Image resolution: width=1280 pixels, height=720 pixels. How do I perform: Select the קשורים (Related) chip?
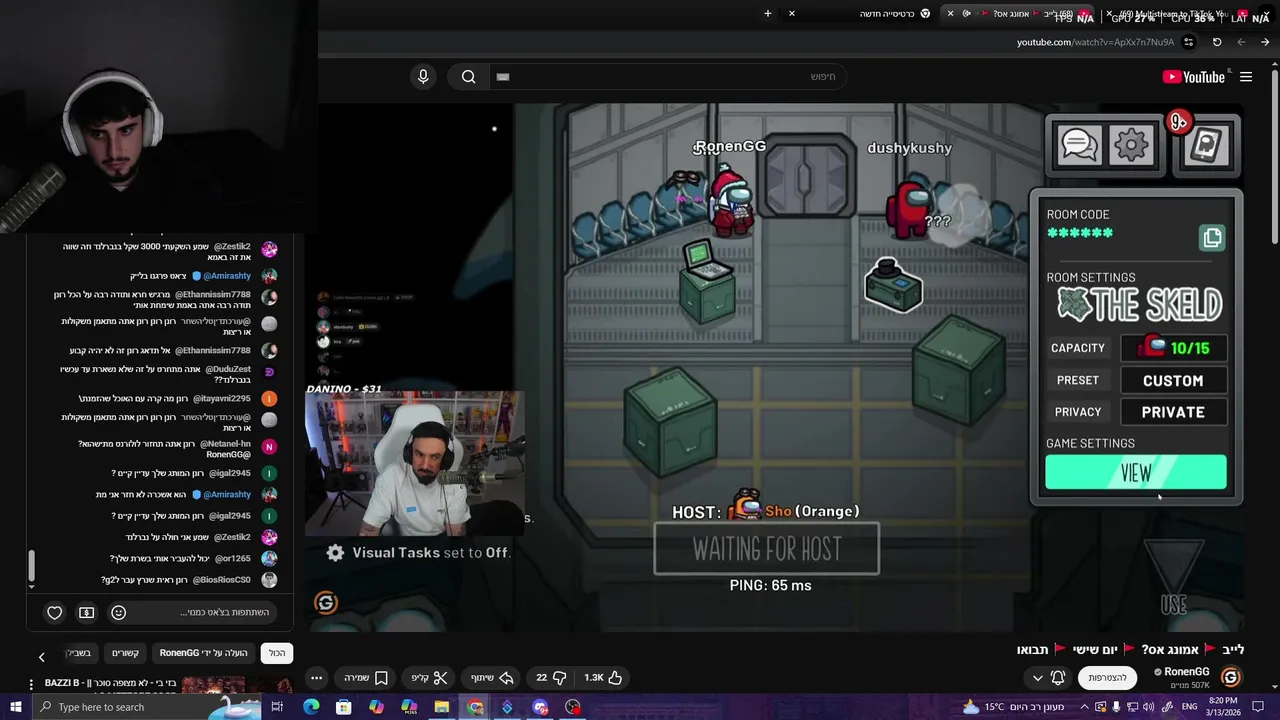coord(125,653)
